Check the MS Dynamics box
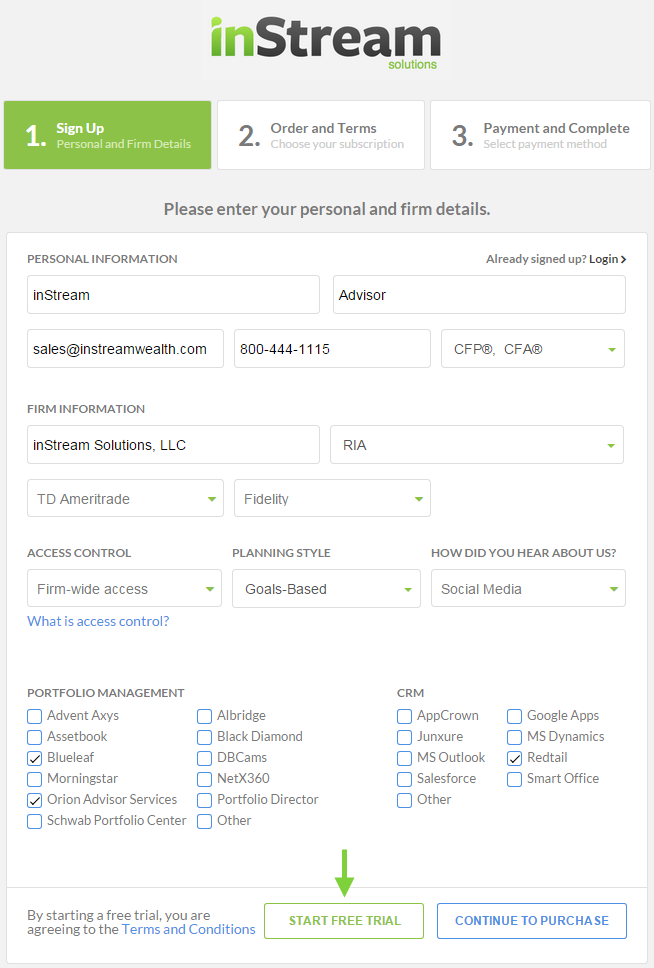 coord(514,737)
